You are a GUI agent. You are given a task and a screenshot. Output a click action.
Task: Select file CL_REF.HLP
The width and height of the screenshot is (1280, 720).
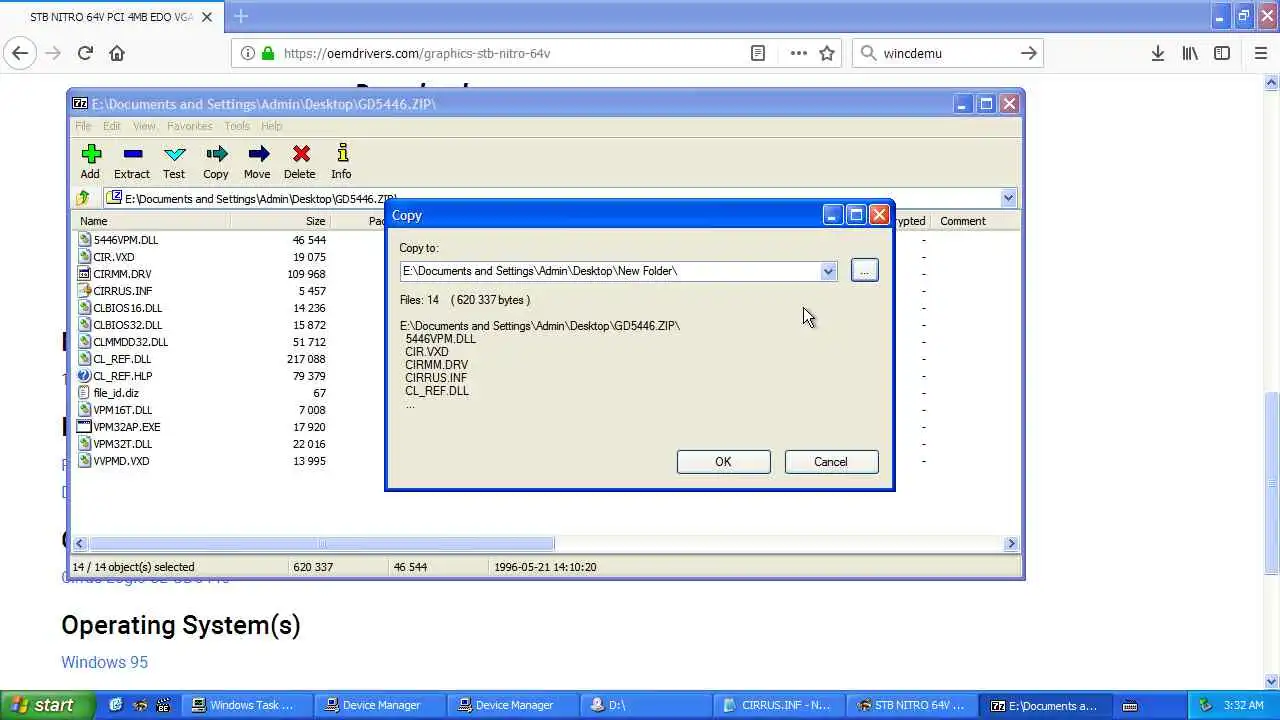click(x=122, y=376)
